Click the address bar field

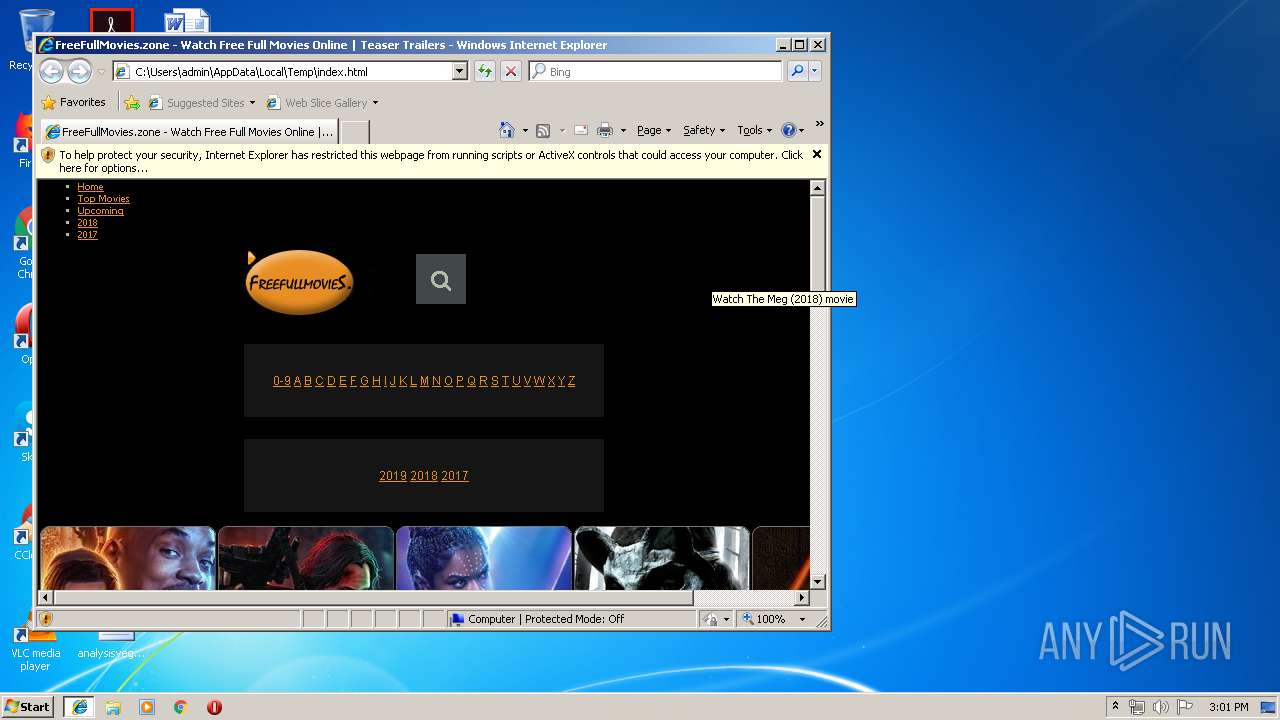(x=291, y=71)
